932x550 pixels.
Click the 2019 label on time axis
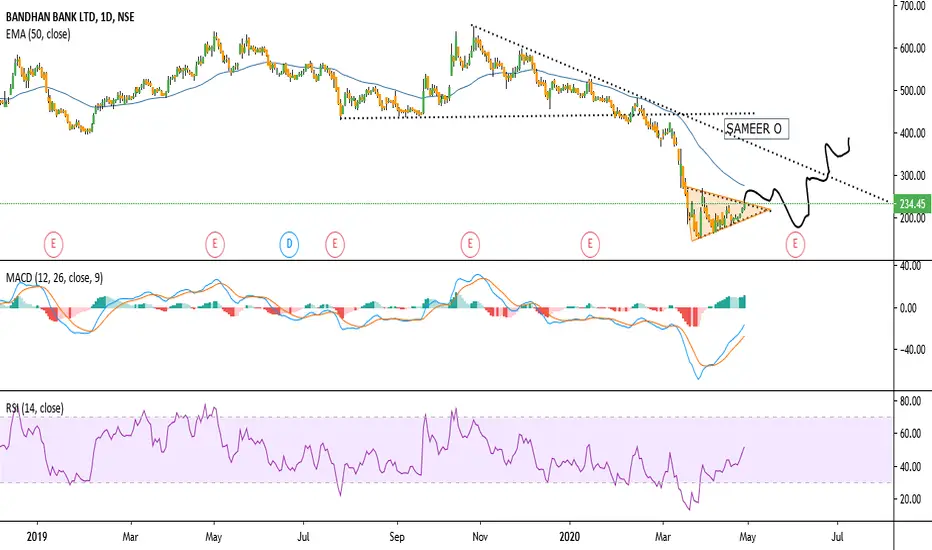point(37,537)
